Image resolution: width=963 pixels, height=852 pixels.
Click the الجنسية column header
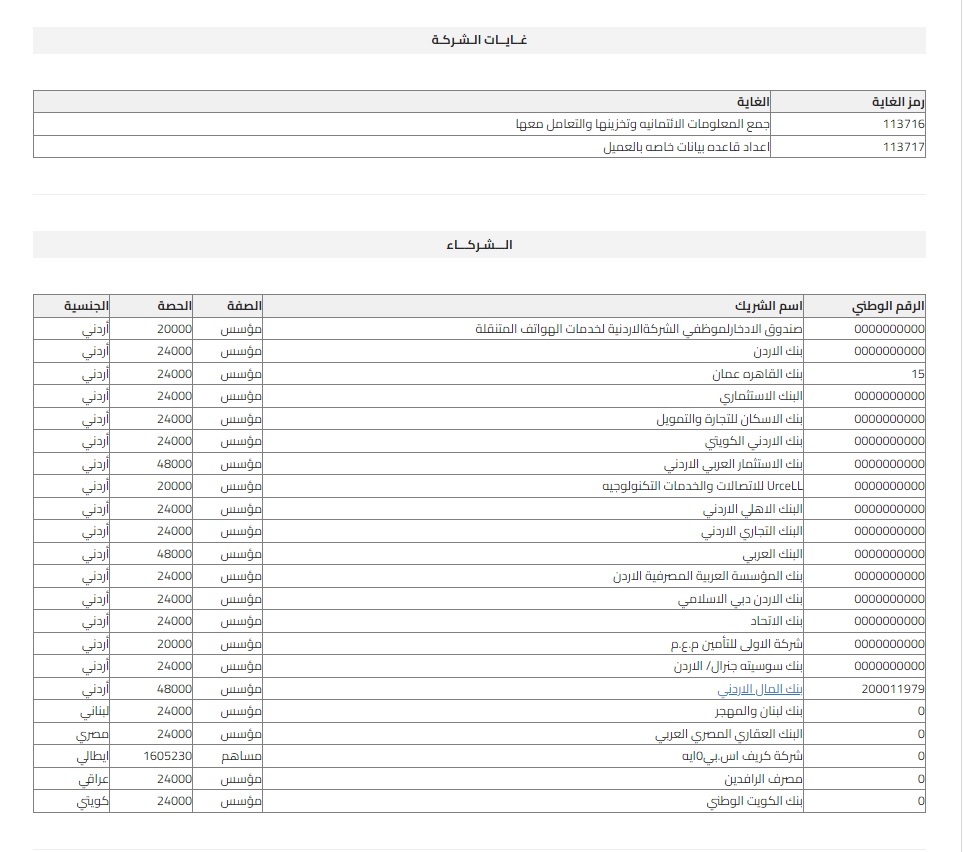(x=87, y=306)
